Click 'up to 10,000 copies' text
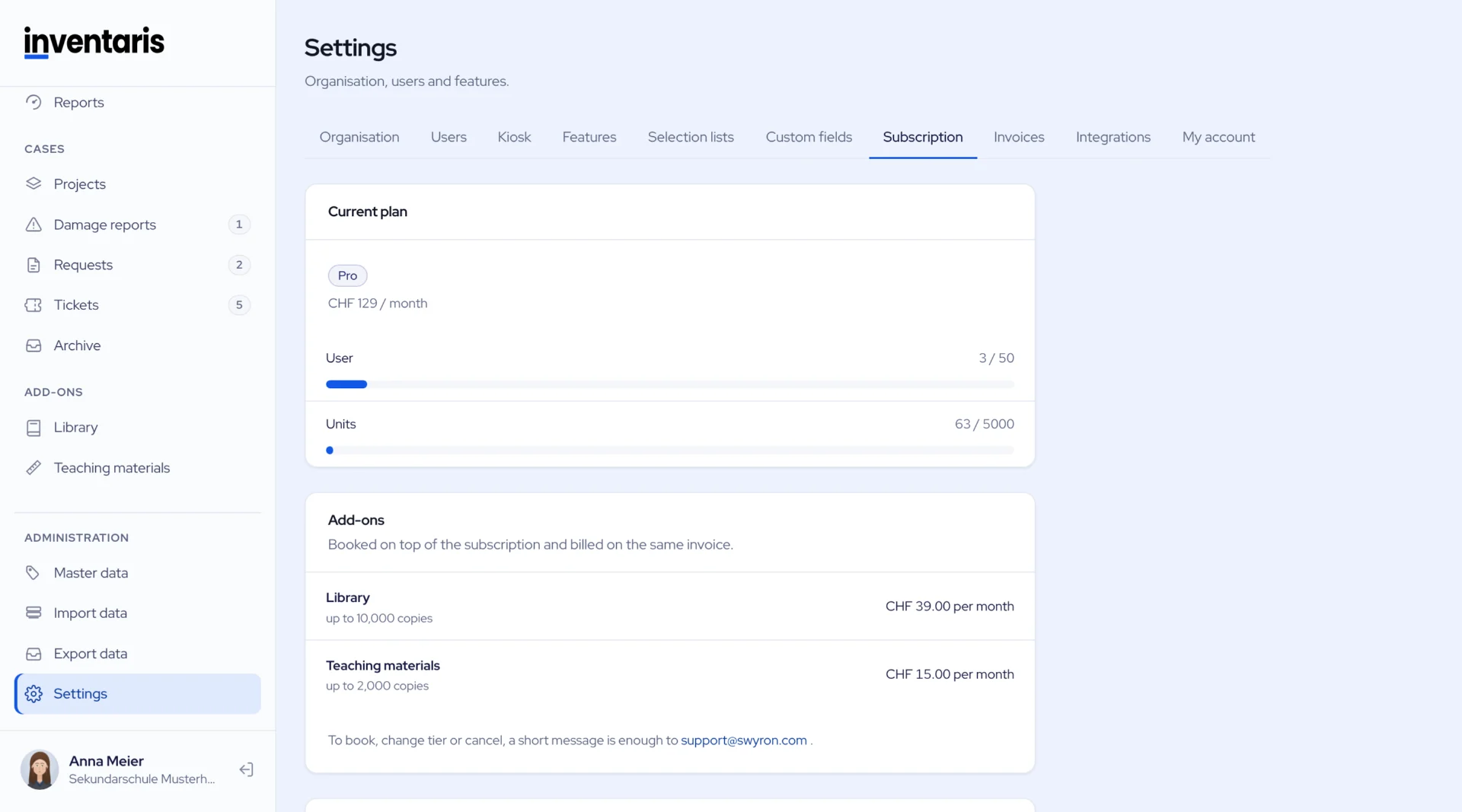Viewport: 1462px width, 812px height. 379,619
